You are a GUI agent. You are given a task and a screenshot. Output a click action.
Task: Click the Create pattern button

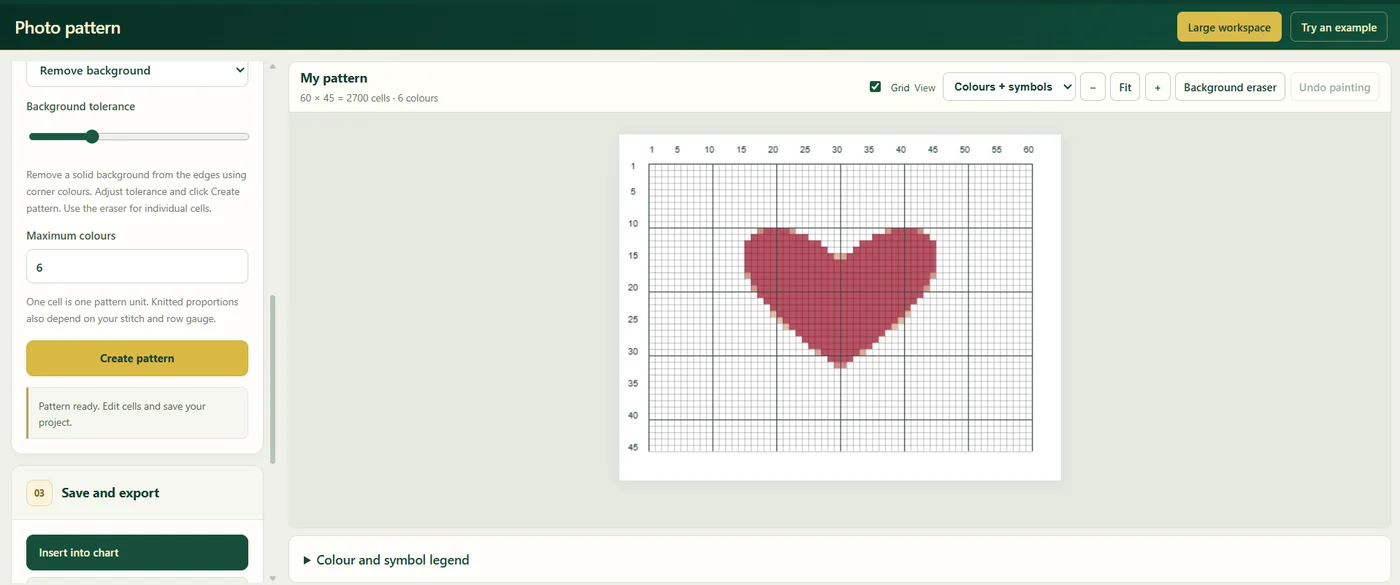137,358
